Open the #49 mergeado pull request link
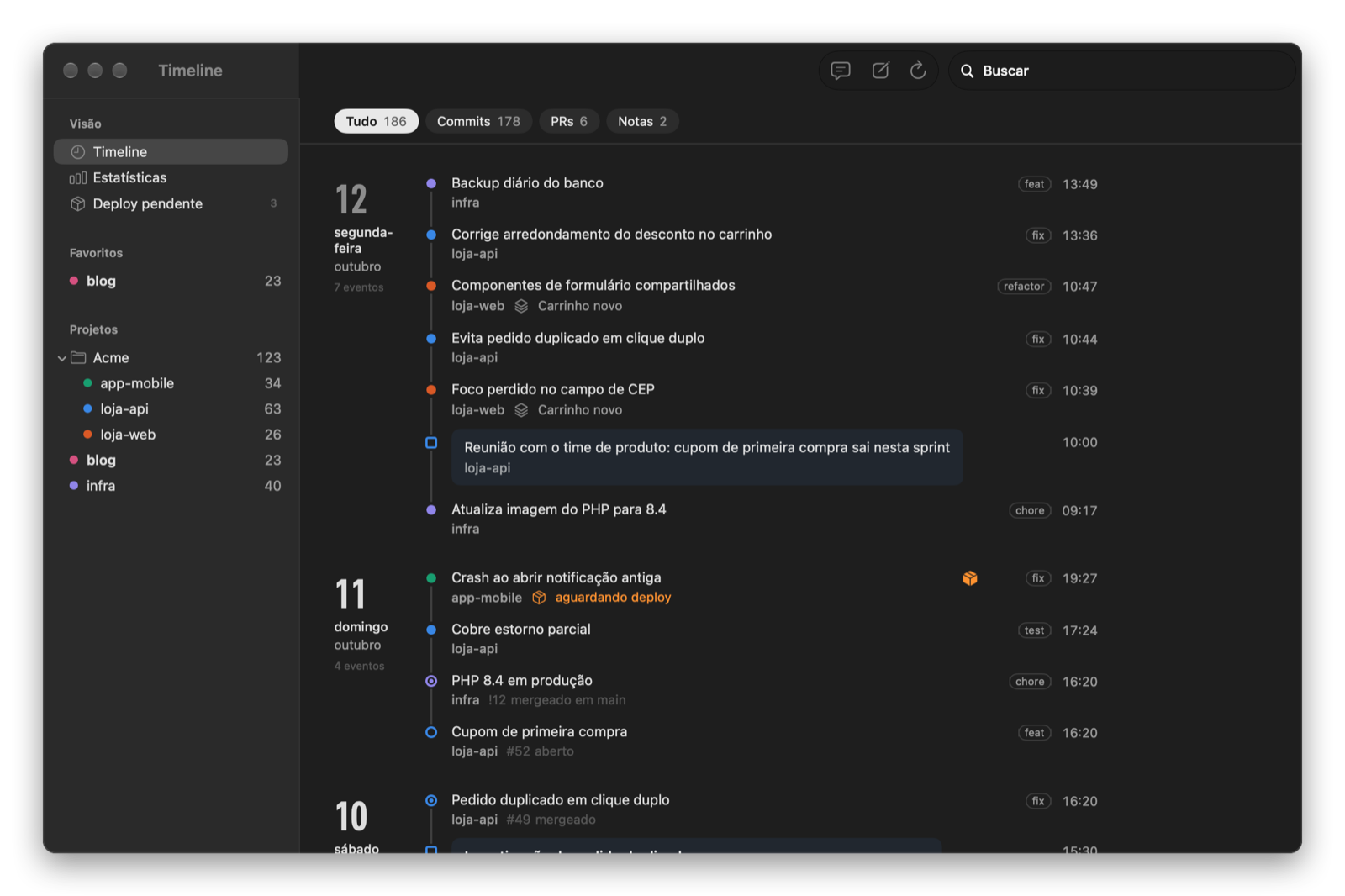This screenshot has height=896, width=1345. pos(551,820)
